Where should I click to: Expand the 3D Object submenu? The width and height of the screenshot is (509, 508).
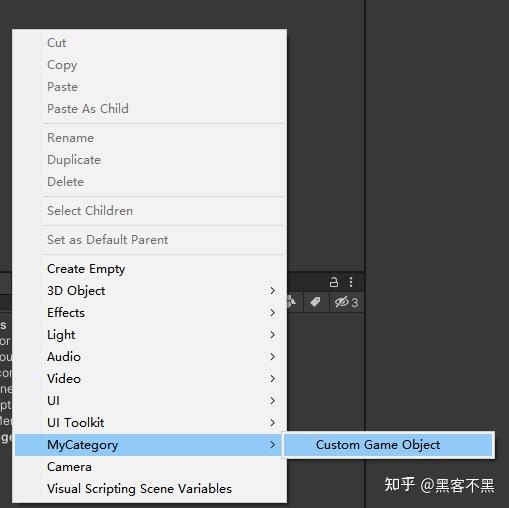[x=149, y=291]
